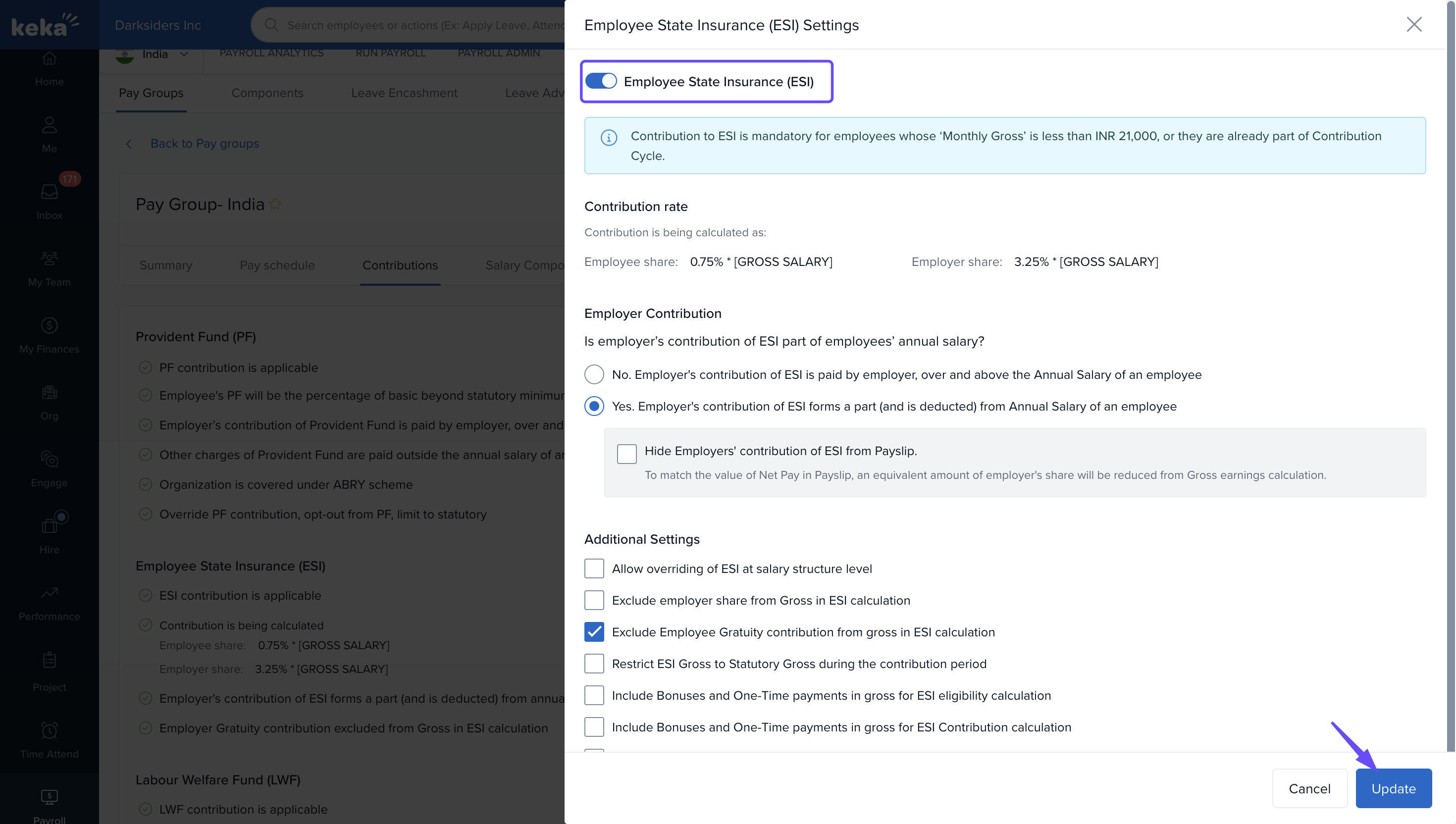Toggle Employee State Insurance (ESI) switch

click(x=600, y=82)
